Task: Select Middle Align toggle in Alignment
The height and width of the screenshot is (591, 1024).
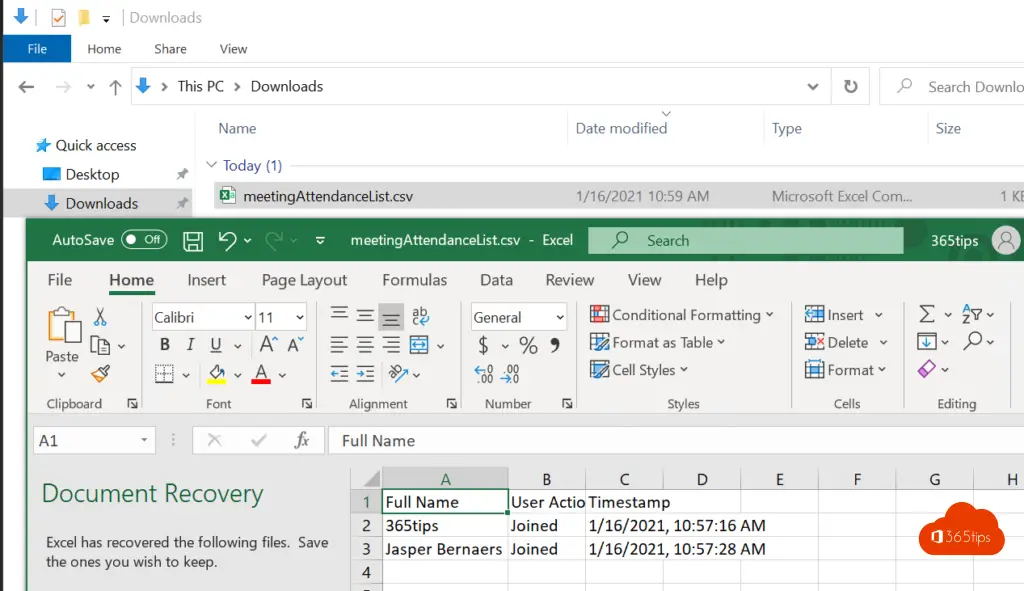Action: click(x=364, y=316)
